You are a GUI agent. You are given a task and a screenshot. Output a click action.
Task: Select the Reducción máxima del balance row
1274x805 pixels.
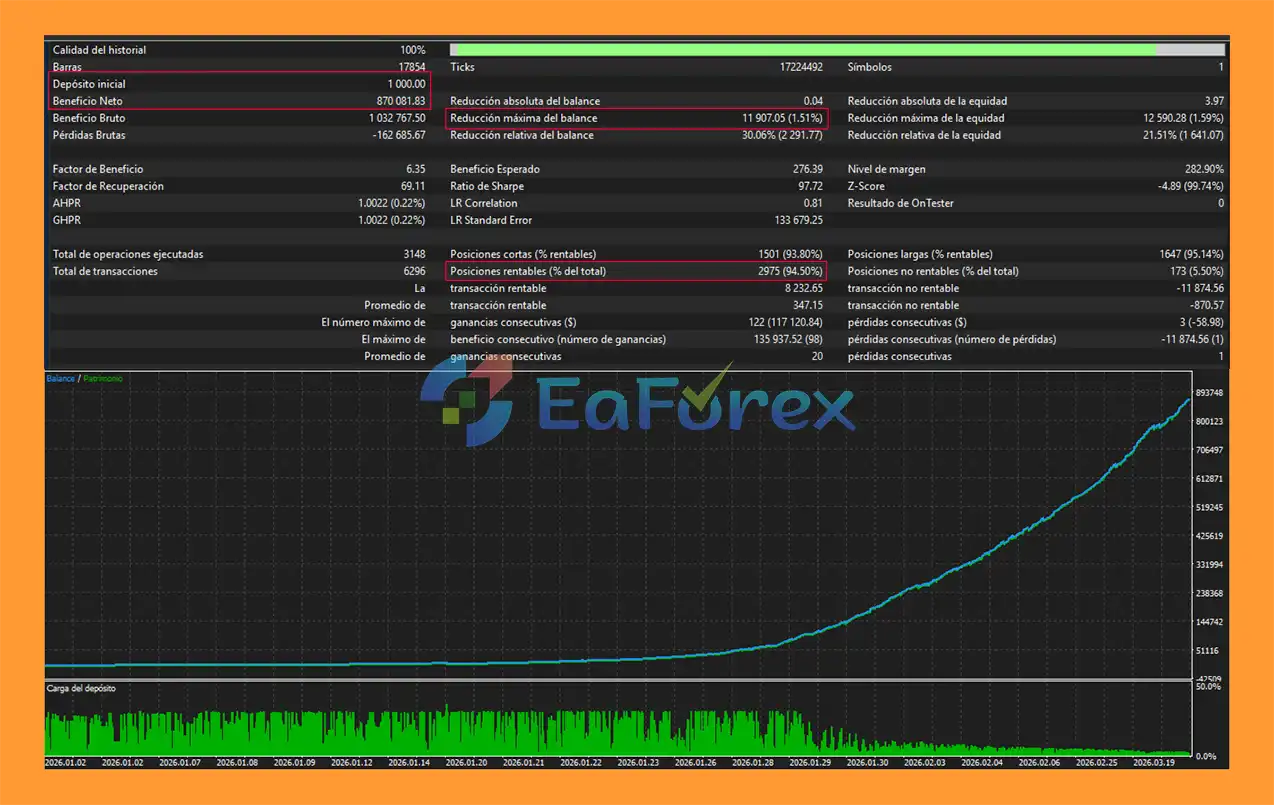tap(636, 118)
